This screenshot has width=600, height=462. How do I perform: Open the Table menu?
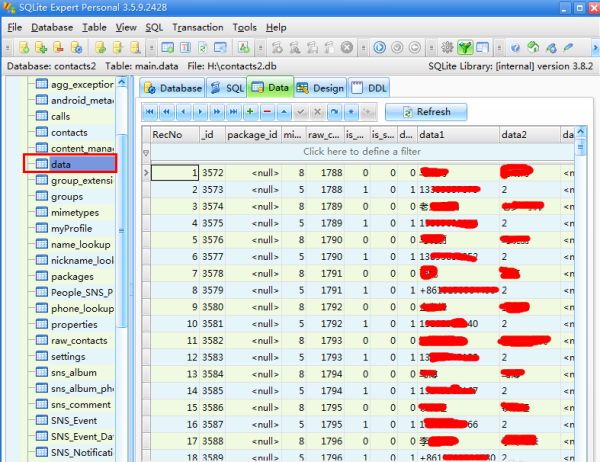click(x=94, y=28)
